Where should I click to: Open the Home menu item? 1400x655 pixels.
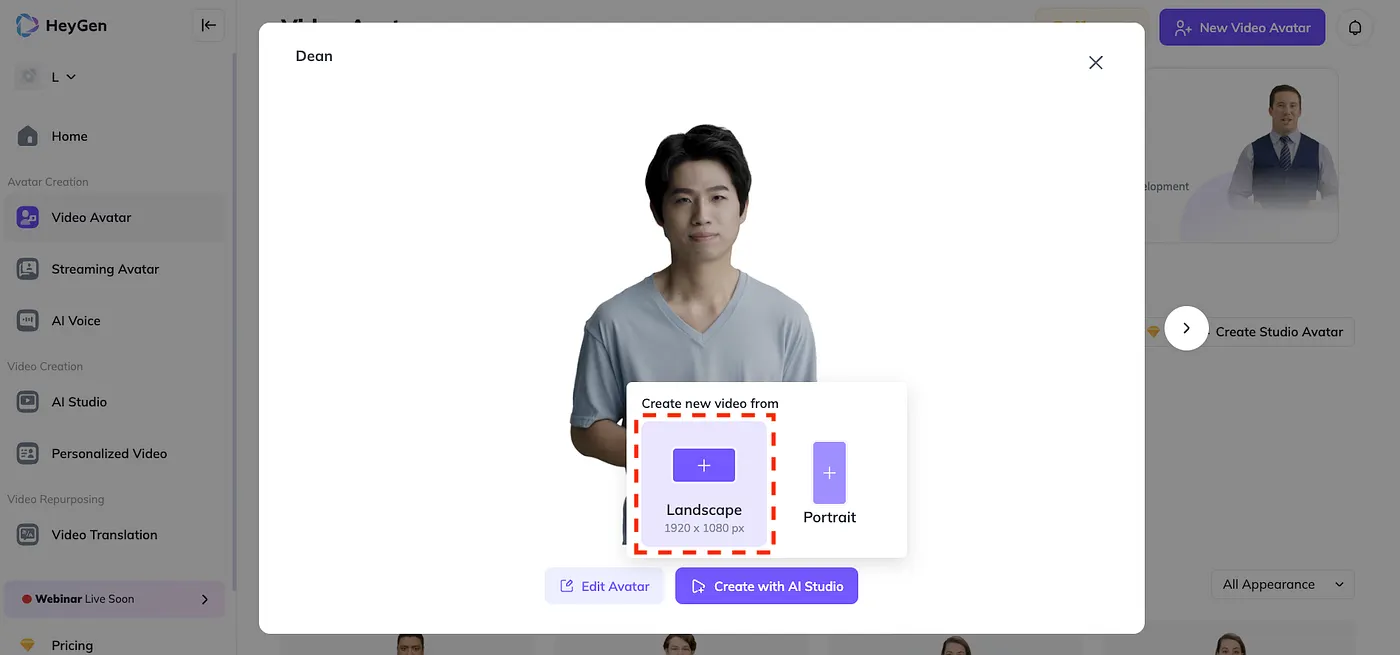coord(114,136)
